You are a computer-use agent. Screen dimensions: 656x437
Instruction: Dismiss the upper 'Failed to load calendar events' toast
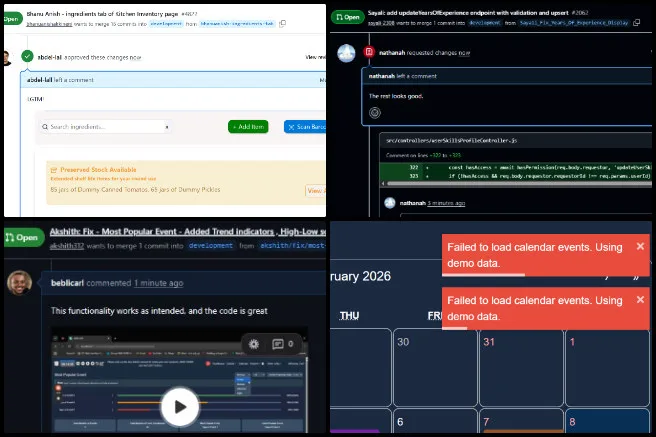pyautogui.click(x=640, y=246)
